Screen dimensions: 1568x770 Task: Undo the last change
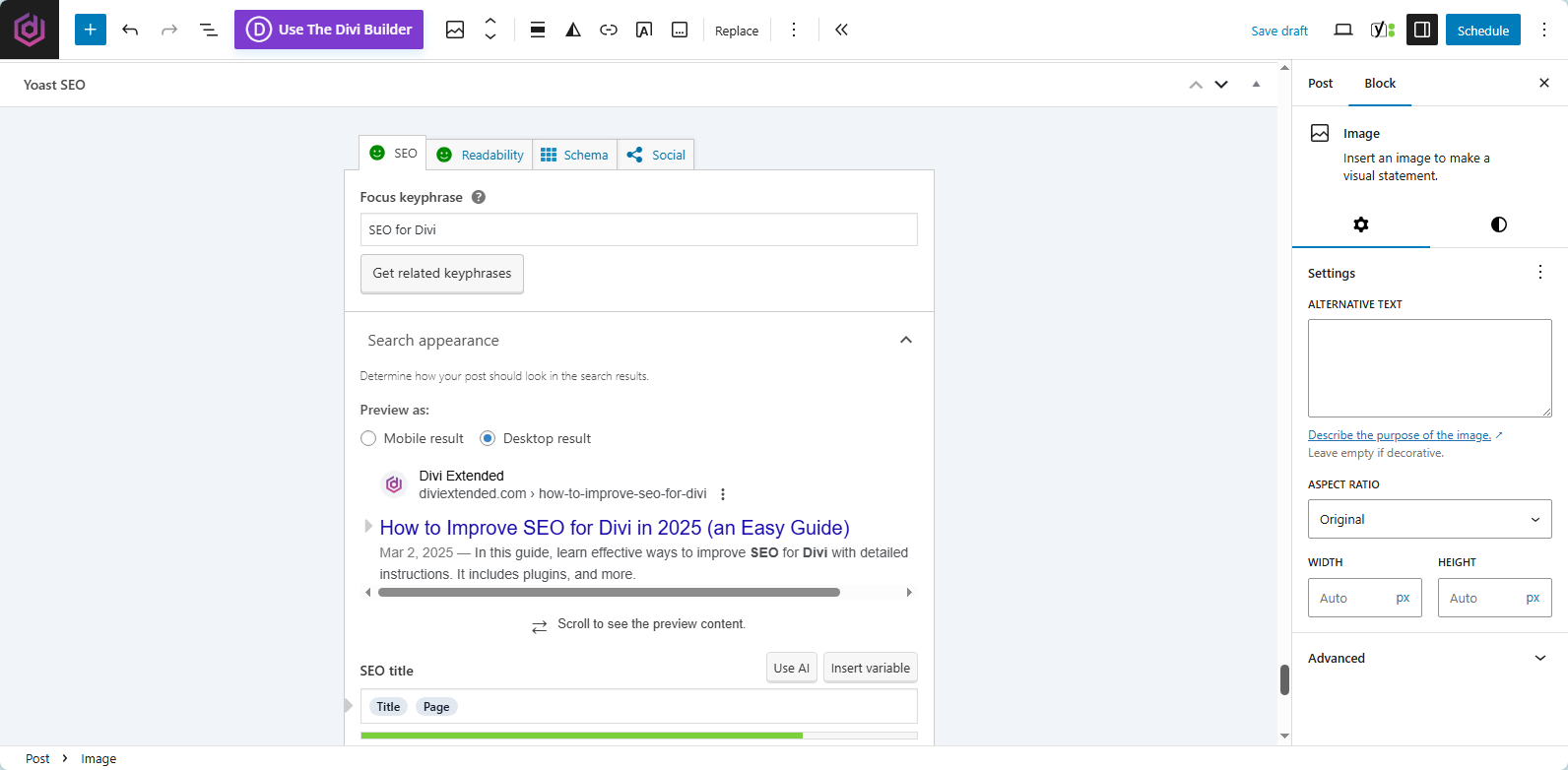[130, 30]
